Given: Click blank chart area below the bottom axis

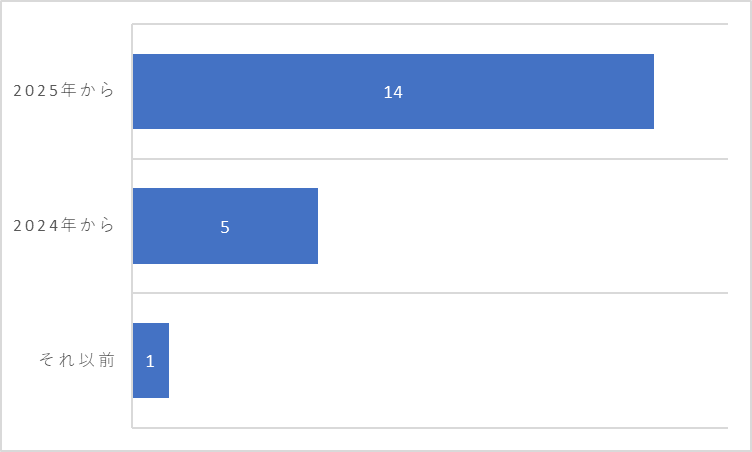Looking at the screenshot, I should point(430,439).
